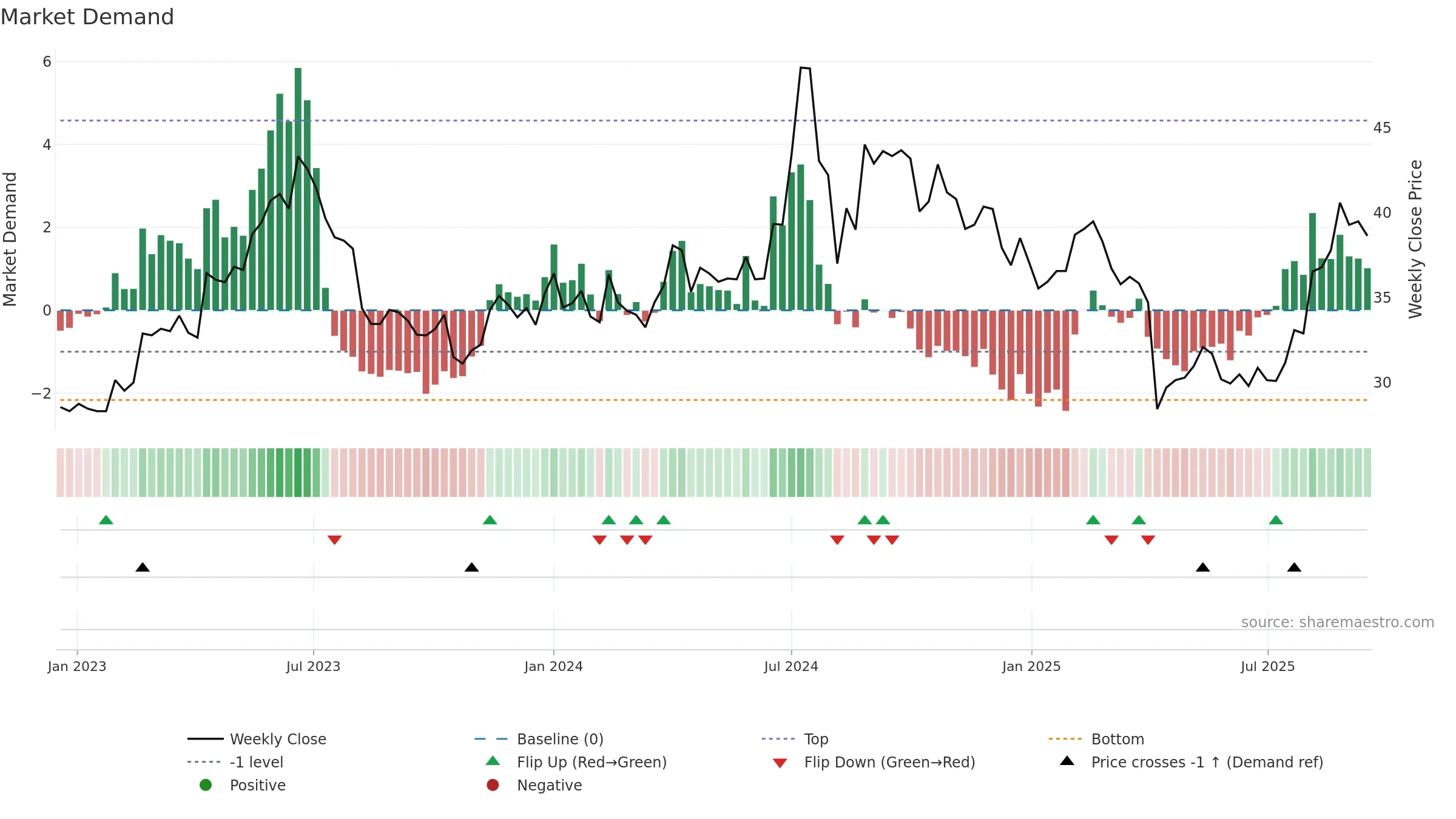
Task: Click the Jan 2024 axis label
Action: pos(553,667)
